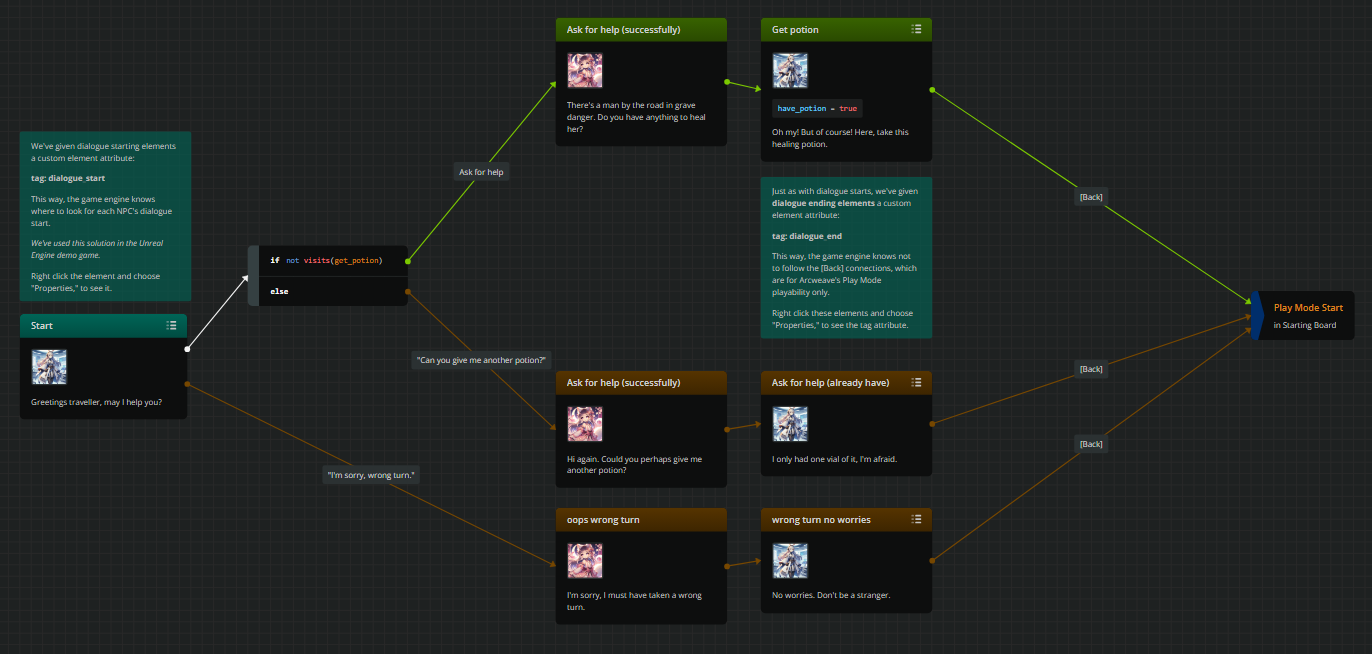The width and height of the screenshot is (1372, 654).
Task: Select the "if not visits(get_potion)" condition row
Action: click(x=327, y=261)
